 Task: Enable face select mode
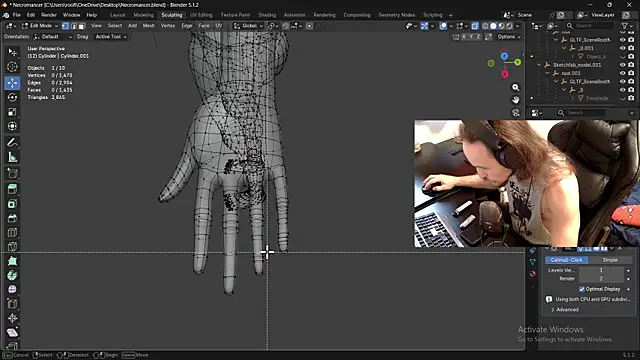pyautogui.click(x=82, y=26)
